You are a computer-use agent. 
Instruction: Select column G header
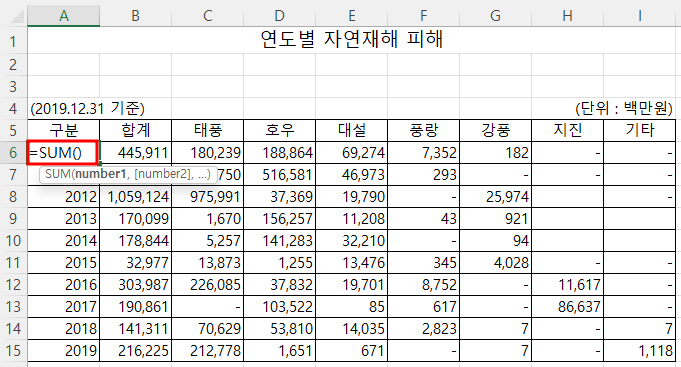tap(496, 16)
